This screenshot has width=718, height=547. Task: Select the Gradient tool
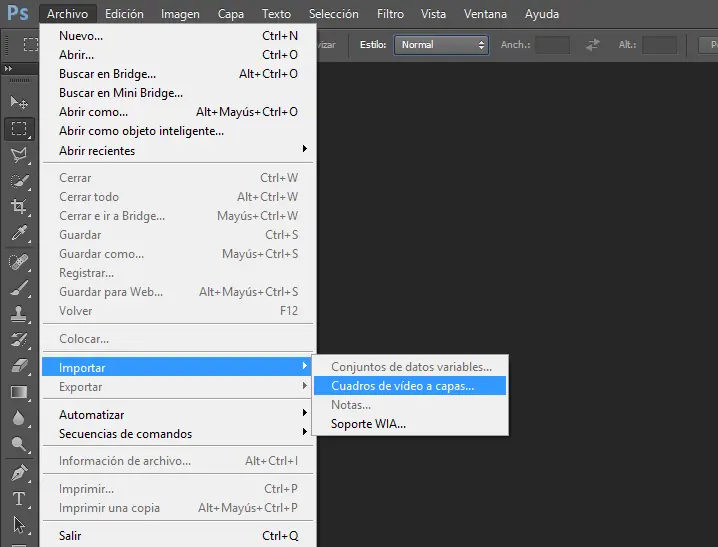pos(19,392)
